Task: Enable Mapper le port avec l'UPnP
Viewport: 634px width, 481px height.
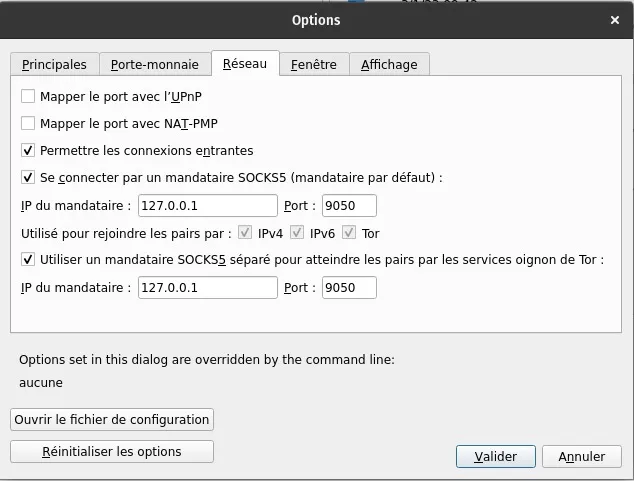Action: pyautogui.click(x=28, y=97)
